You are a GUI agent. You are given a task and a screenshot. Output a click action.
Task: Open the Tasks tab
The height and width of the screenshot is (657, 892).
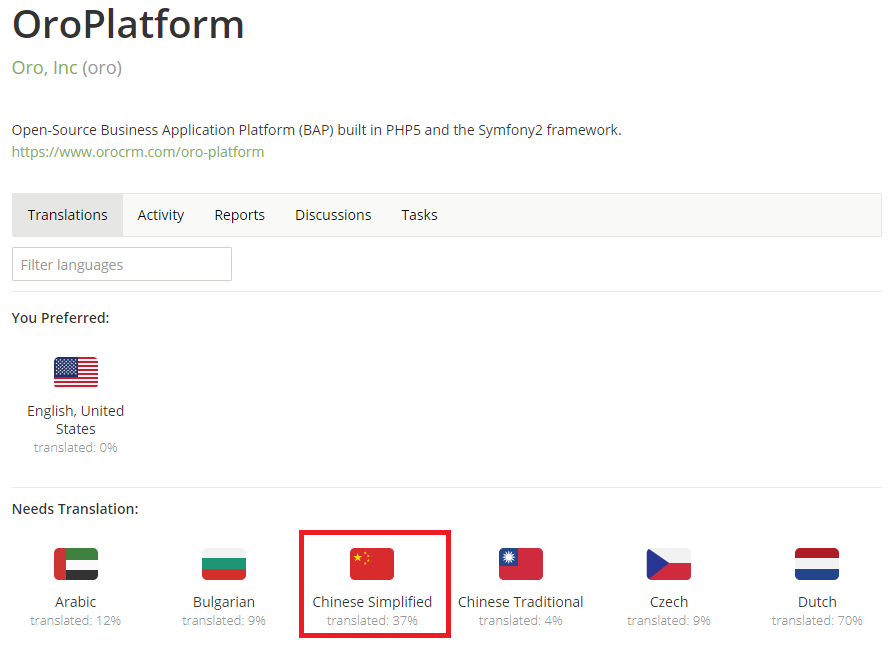point(419,215)
